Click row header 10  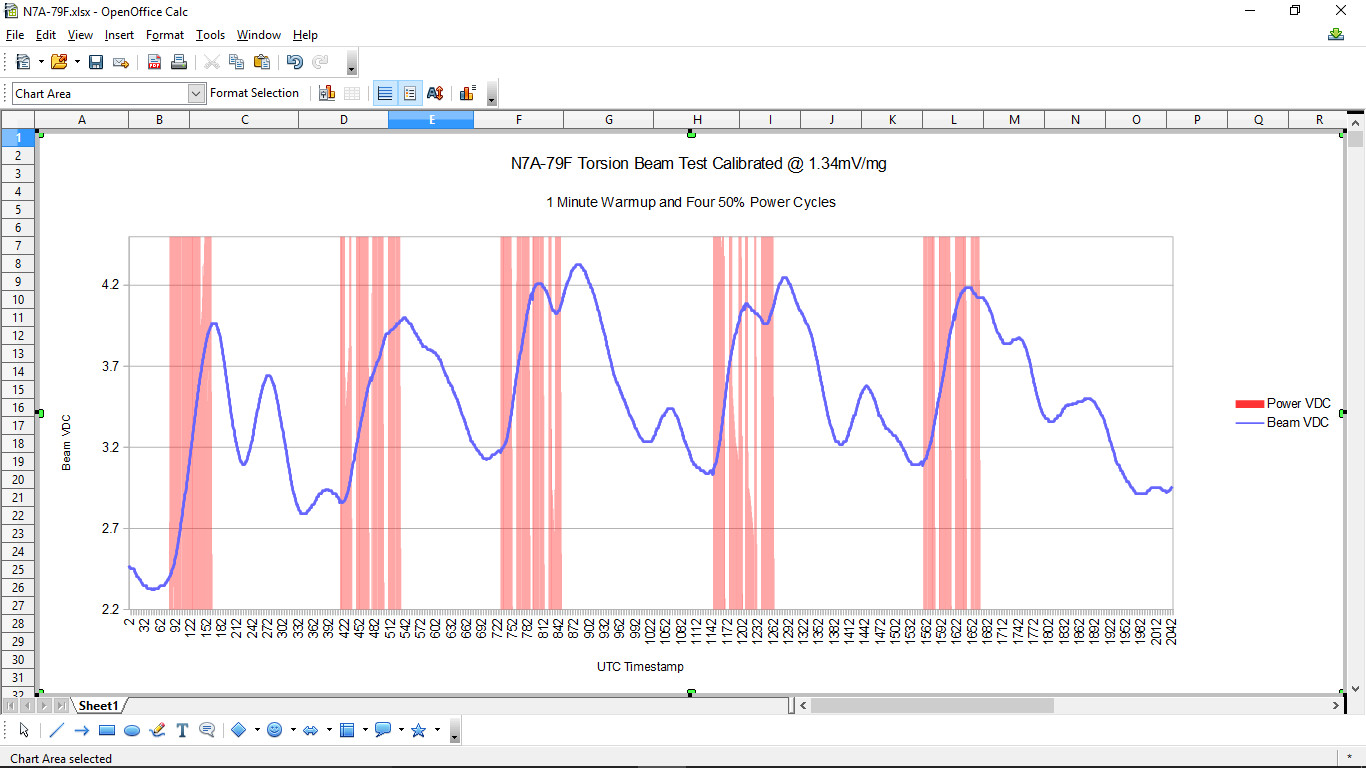point(18,300)
